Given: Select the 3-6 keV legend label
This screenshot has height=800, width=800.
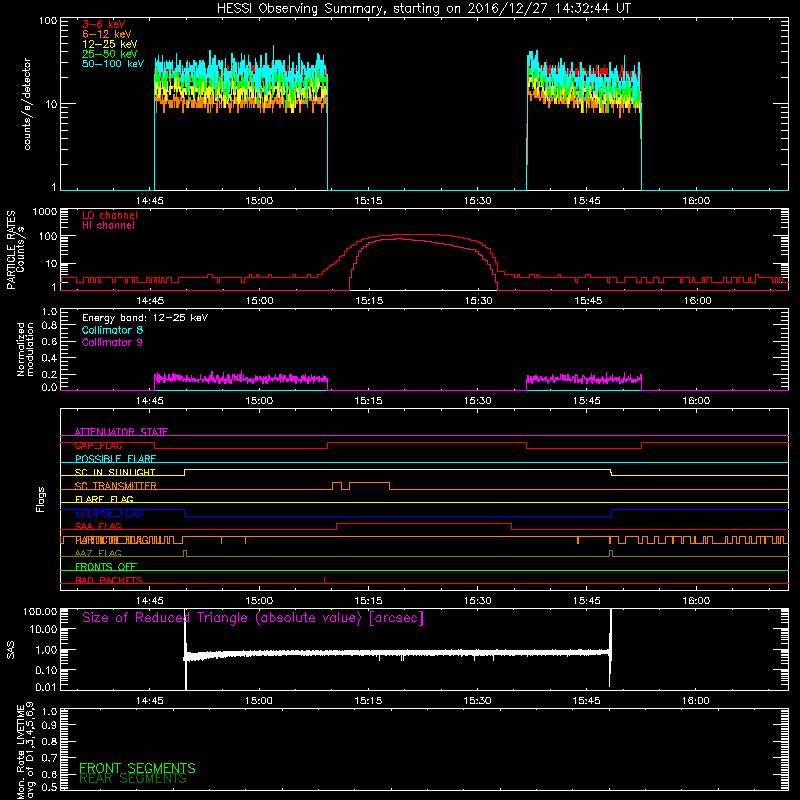Looking at the screenshot, I should click(104, 24).
